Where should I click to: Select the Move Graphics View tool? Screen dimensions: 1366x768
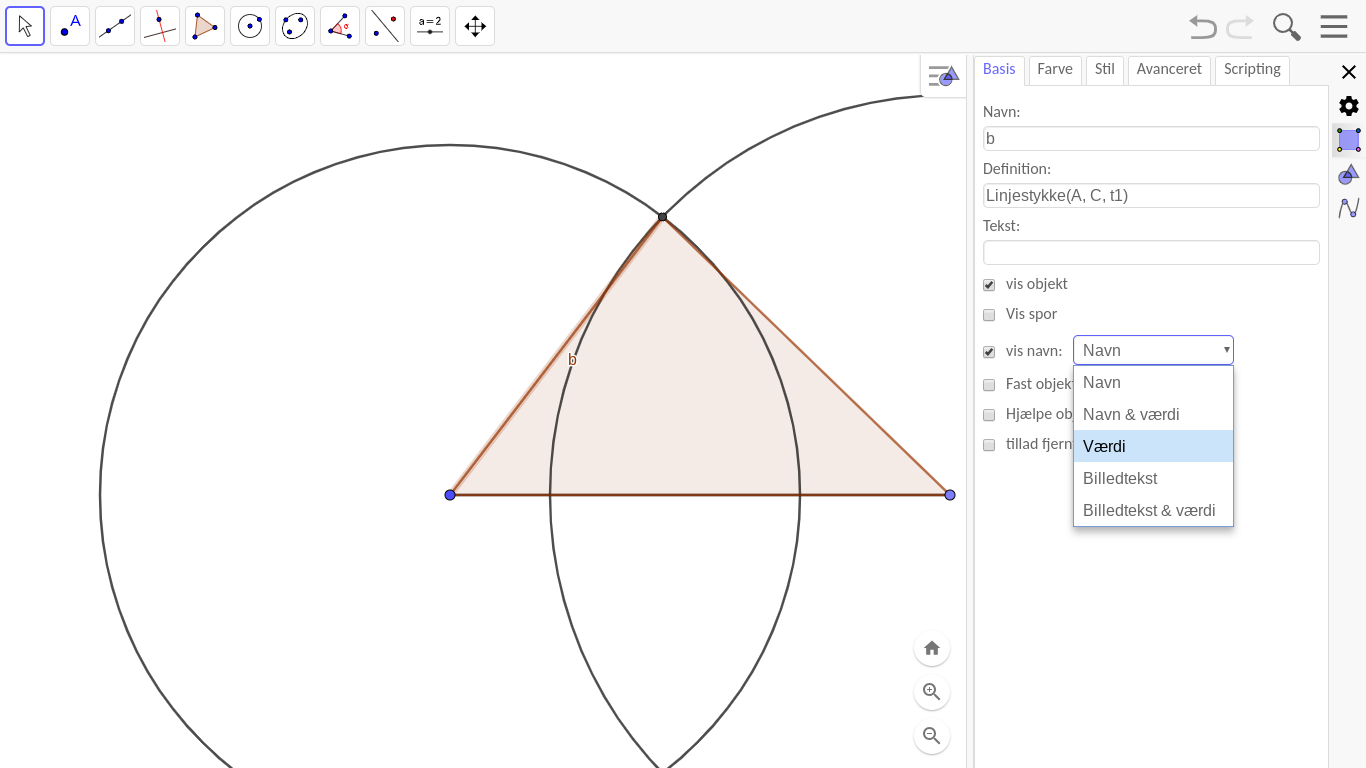(x=475, y=26)
